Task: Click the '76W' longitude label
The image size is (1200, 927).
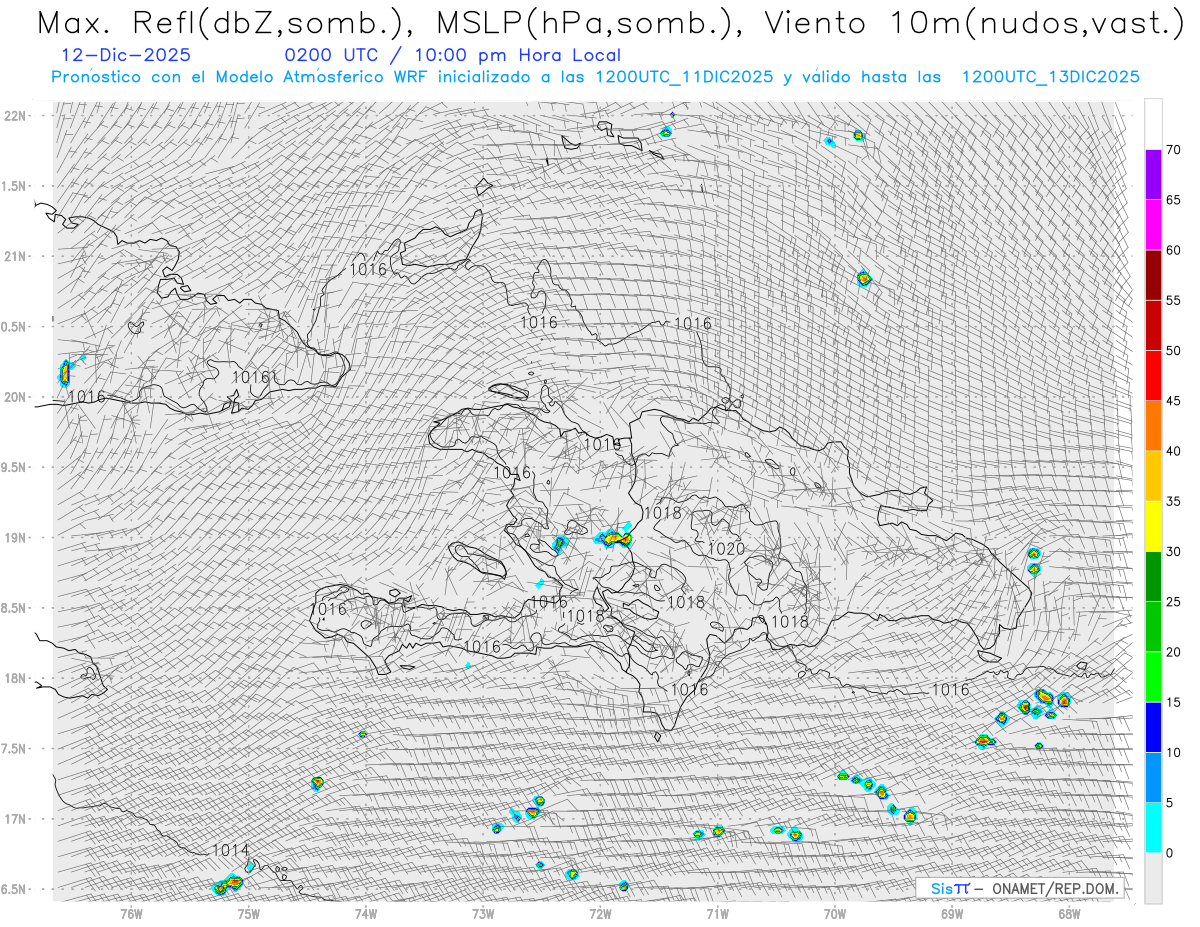Action: tap(131, 913)
